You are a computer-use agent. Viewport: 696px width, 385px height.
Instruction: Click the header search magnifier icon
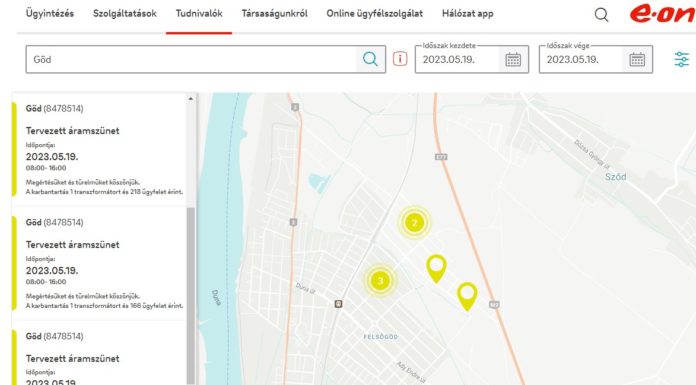point(601,15)
